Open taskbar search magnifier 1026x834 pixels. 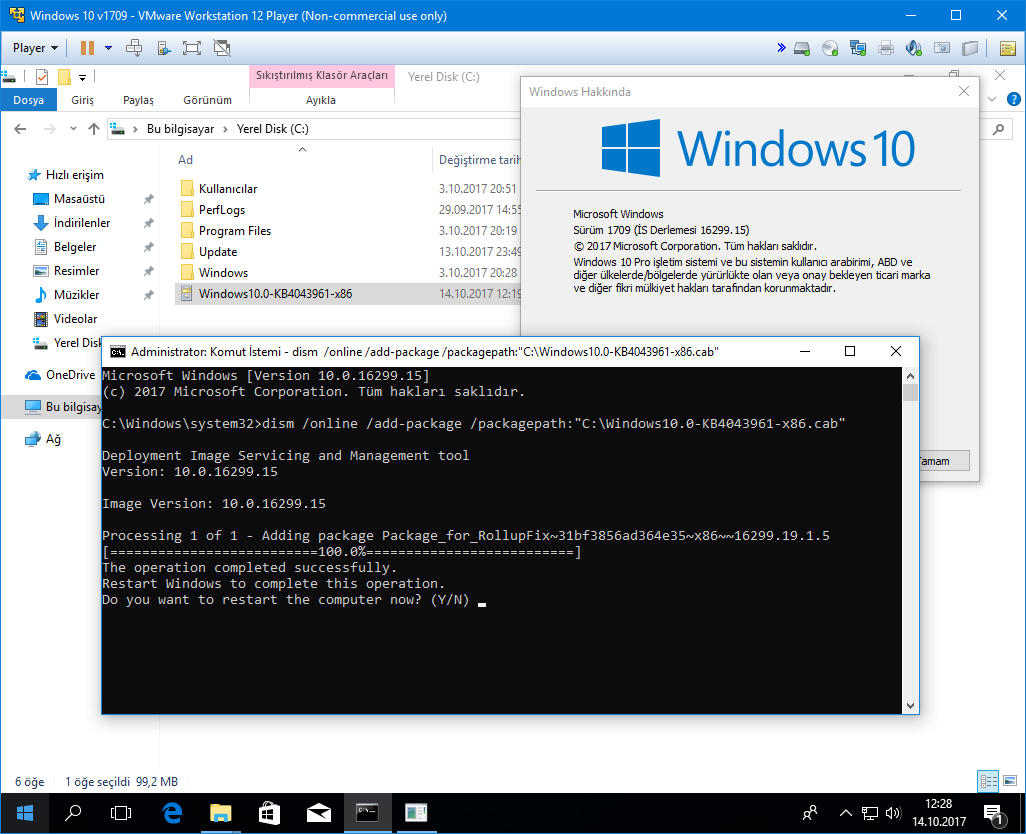pyautogui.click(x=73, y=813)
